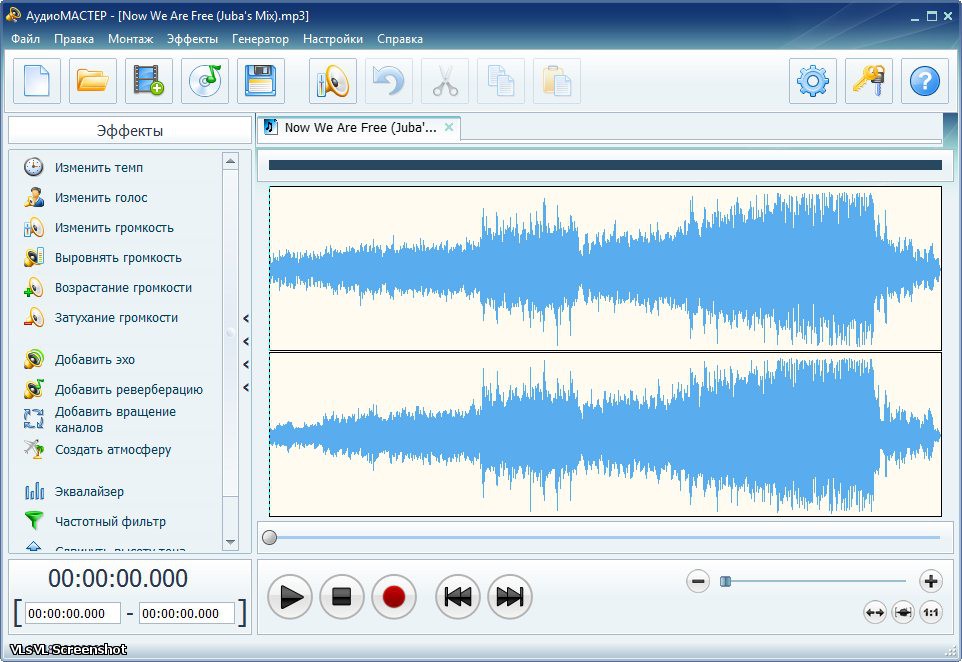Click the Copy toolbar icon
This screenshot has height=662, width=962.
click(501, 81)
